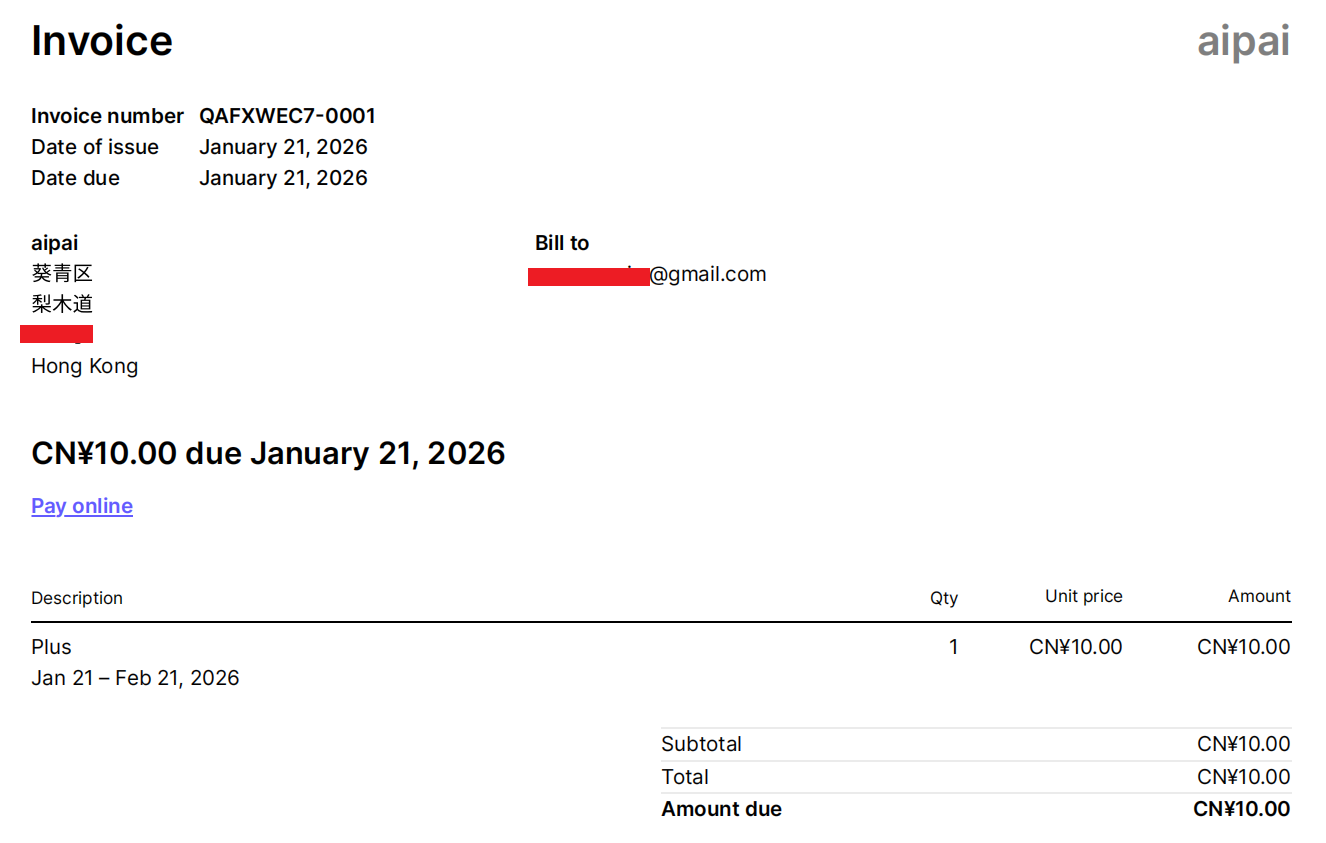Click the Invoice title heading

coord(102,41)
